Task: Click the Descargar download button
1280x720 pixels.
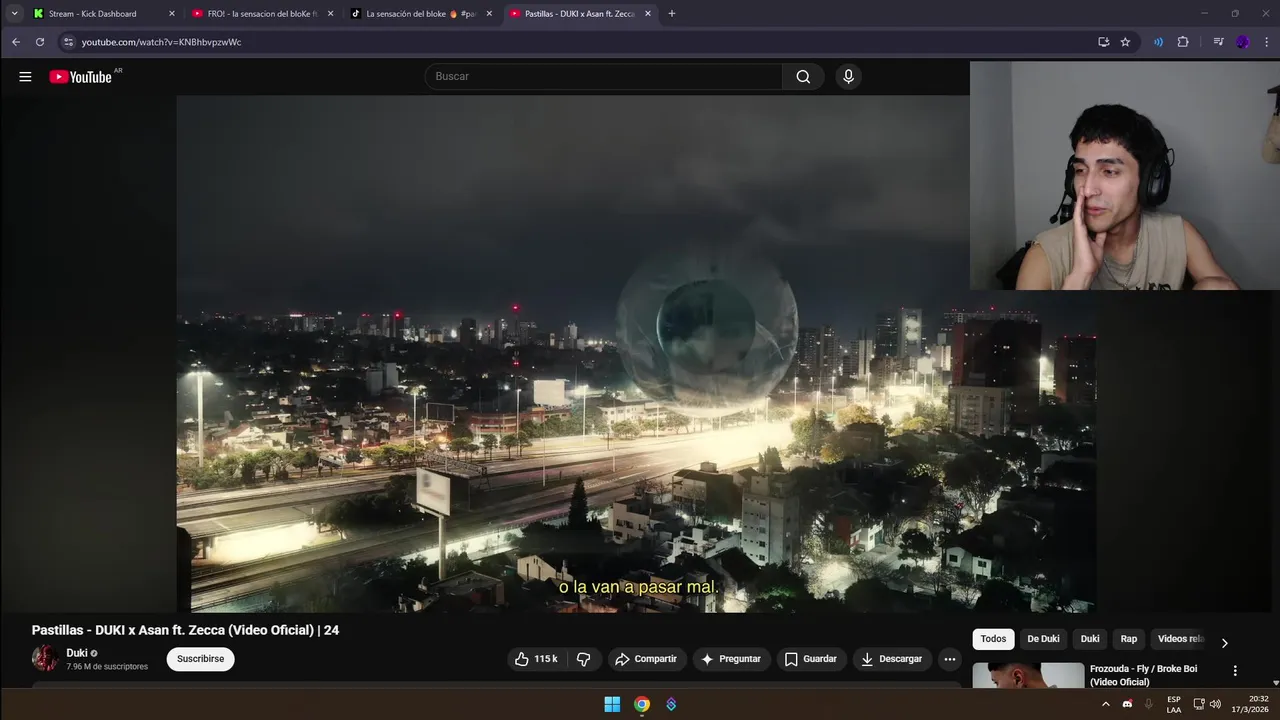Action: click(x=892, y=659)
